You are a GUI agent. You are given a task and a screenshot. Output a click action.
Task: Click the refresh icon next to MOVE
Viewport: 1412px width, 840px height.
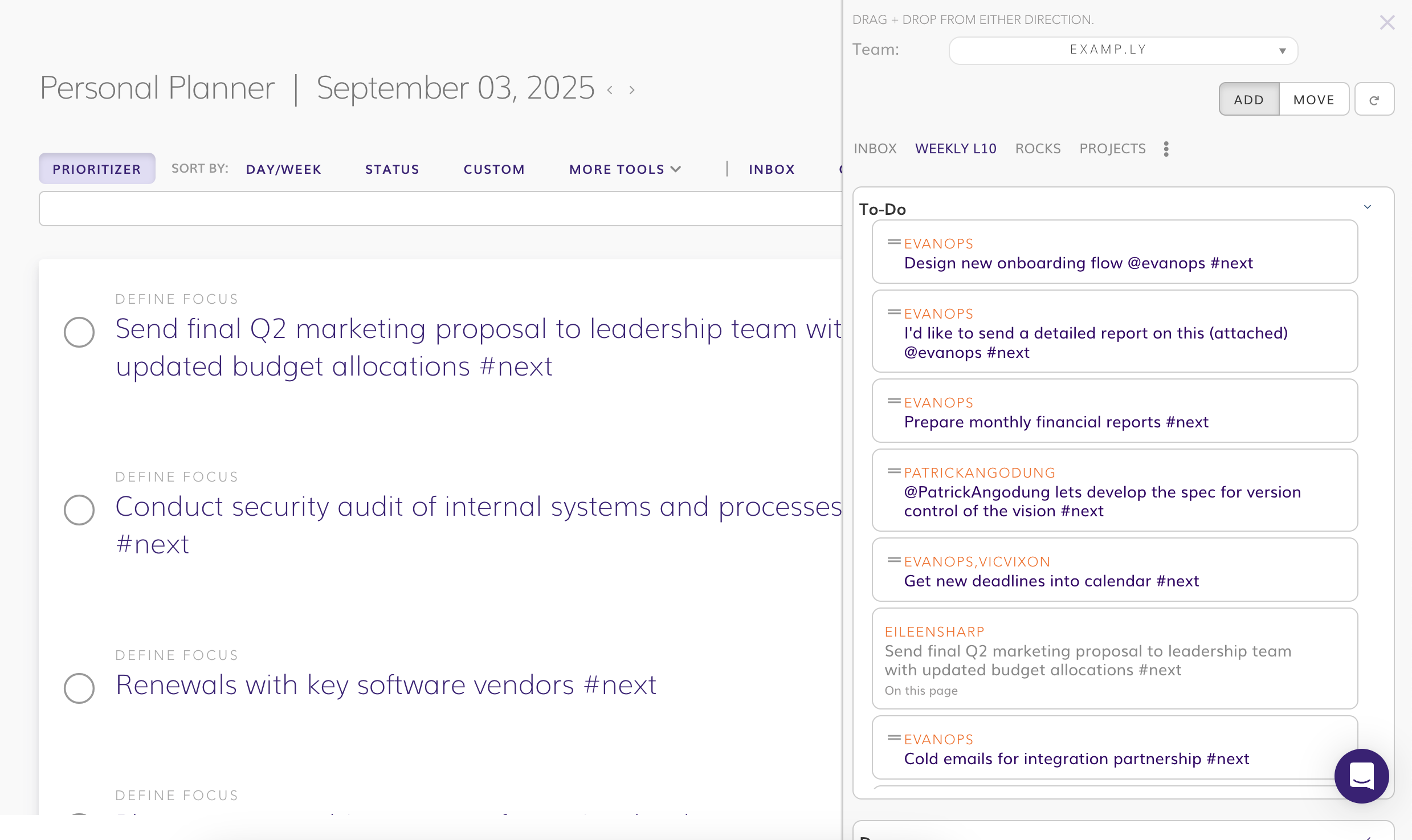tap(1374, 100)
